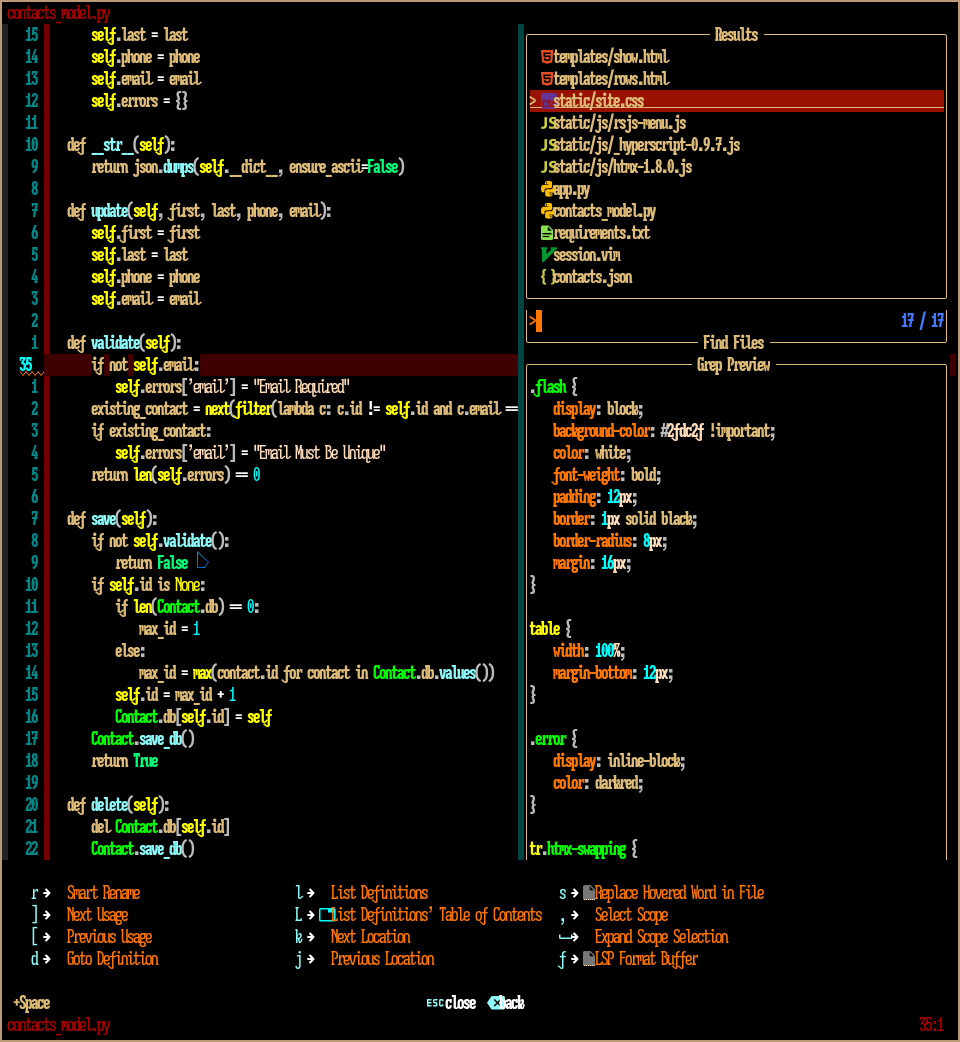
Task: Click JS icon beside _hyperscript-0.9.7.js
Action: click(x=547, y=145)
